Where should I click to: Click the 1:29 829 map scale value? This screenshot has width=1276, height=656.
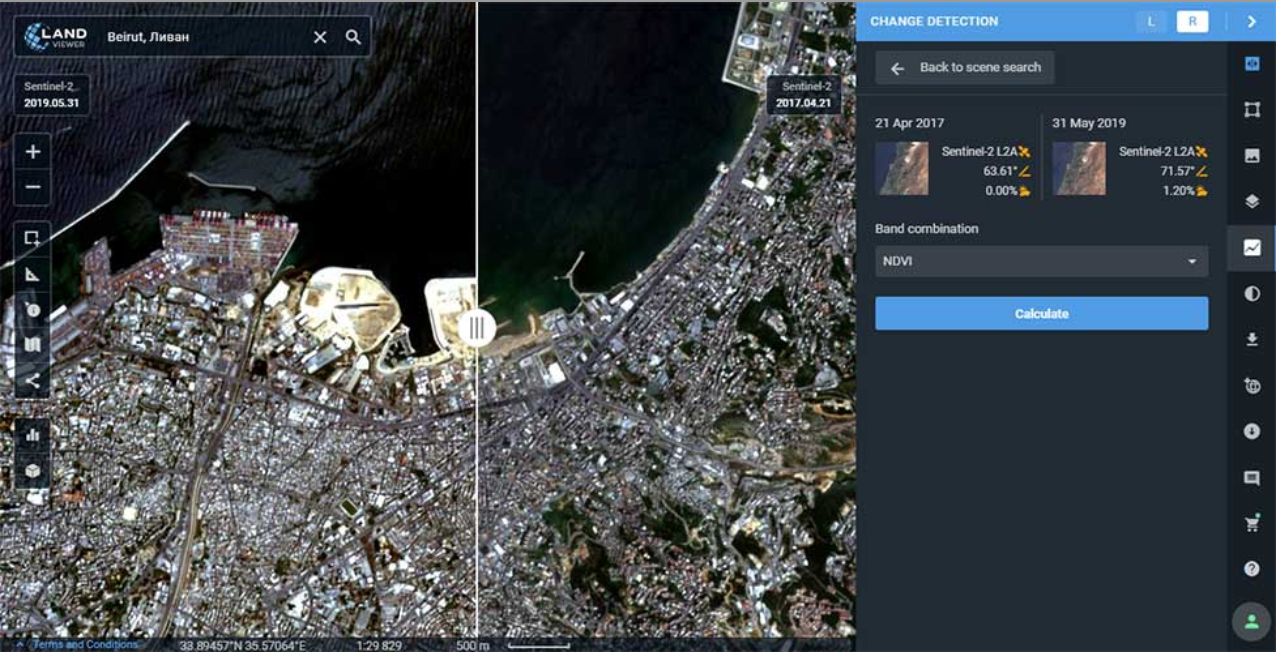[x=379, y=646]
